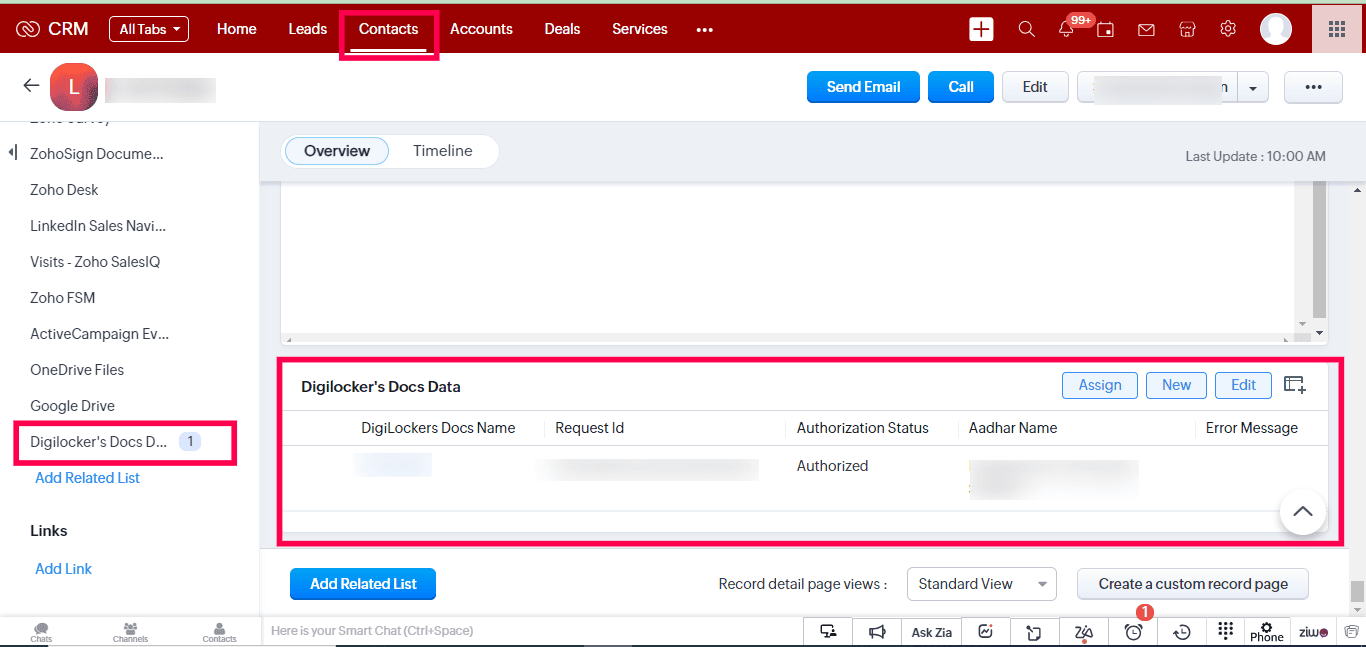Open LinkedIn Sales Navigator related list
The height and width of the screenshot is (647, 1366).
[98, 226]
